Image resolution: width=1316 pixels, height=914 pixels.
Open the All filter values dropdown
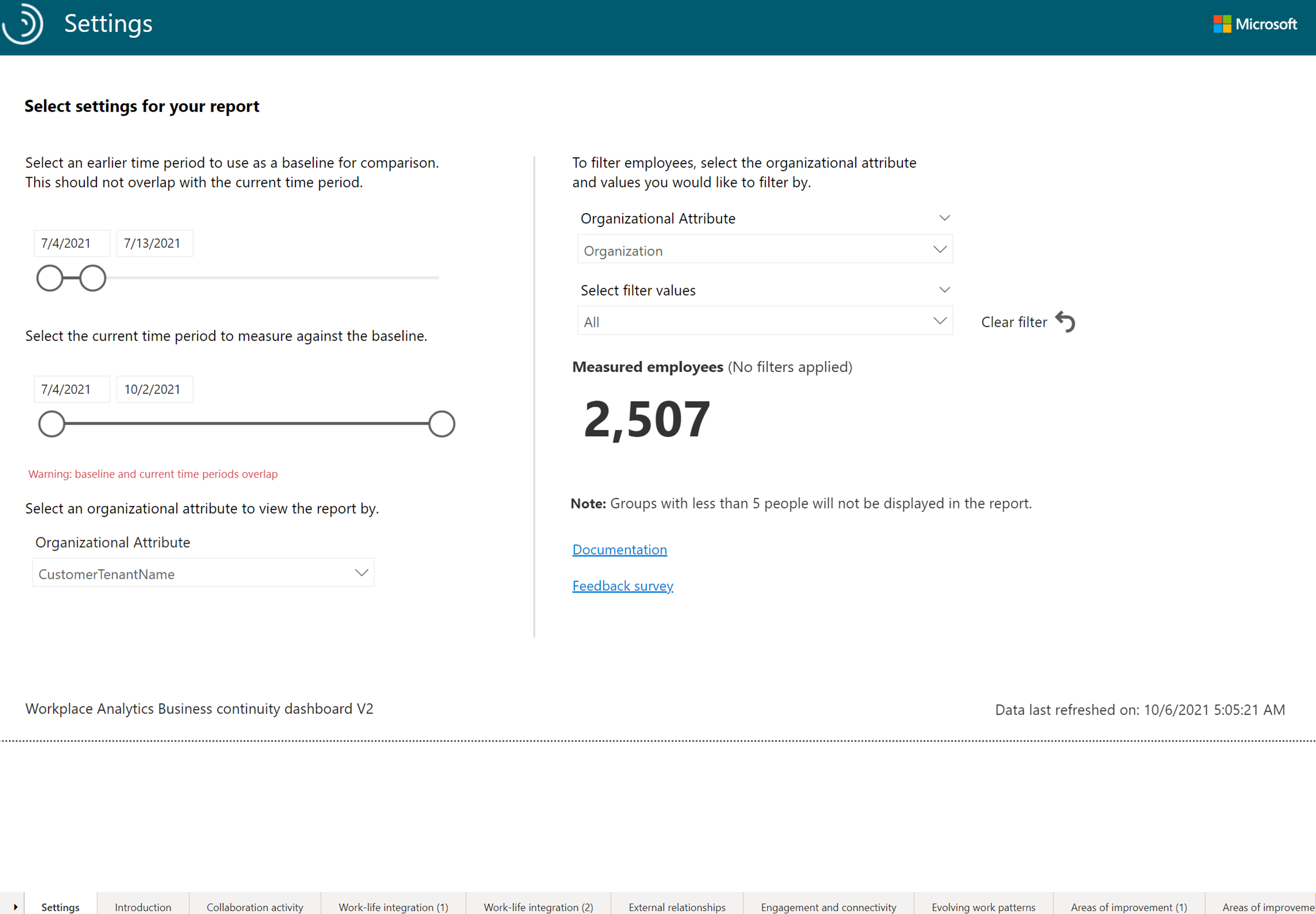764,321
